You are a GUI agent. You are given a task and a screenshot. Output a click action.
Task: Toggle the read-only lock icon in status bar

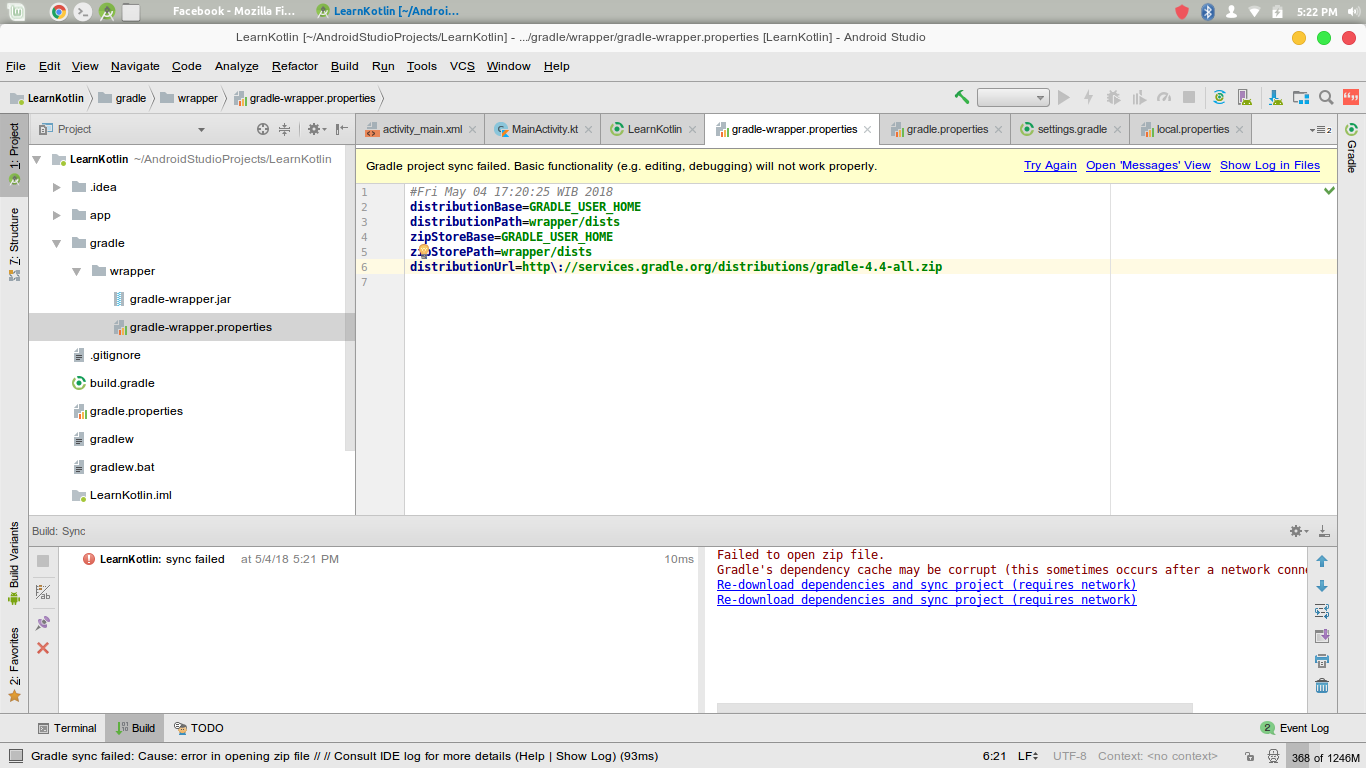pyautogui.click(x=1250, y=757)
